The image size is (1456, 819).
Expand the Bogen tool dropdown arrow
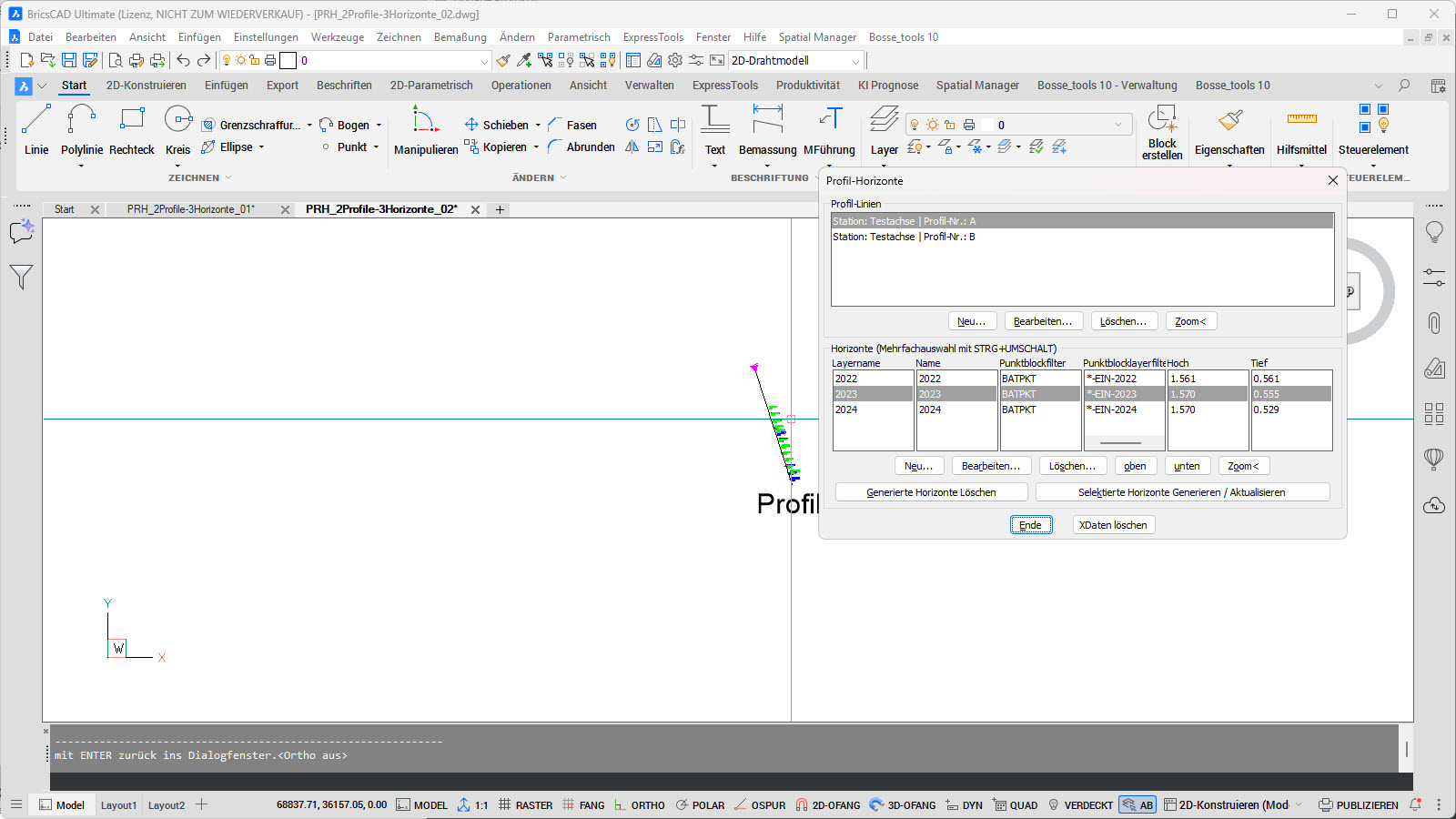coord(379,126)
